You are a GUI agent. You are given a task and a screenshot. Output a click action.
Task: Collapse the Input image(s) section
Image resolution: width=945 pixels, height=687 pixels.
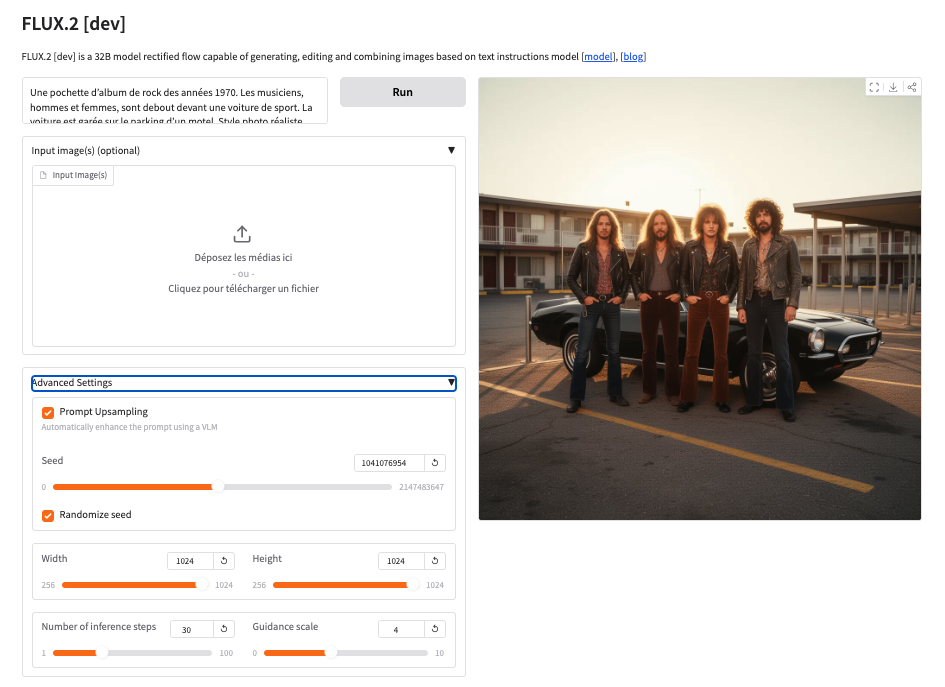pyautogui.click(x=451, y=151)
